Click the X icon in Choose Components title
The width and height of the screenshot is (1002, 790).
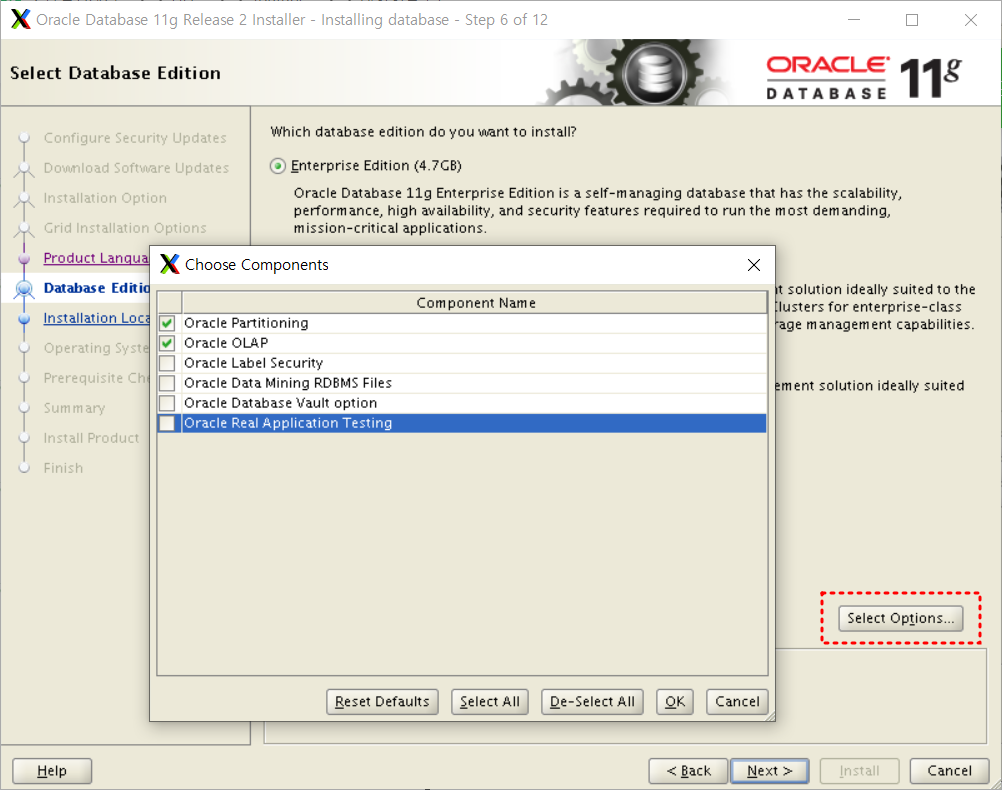tap(170, 264)
